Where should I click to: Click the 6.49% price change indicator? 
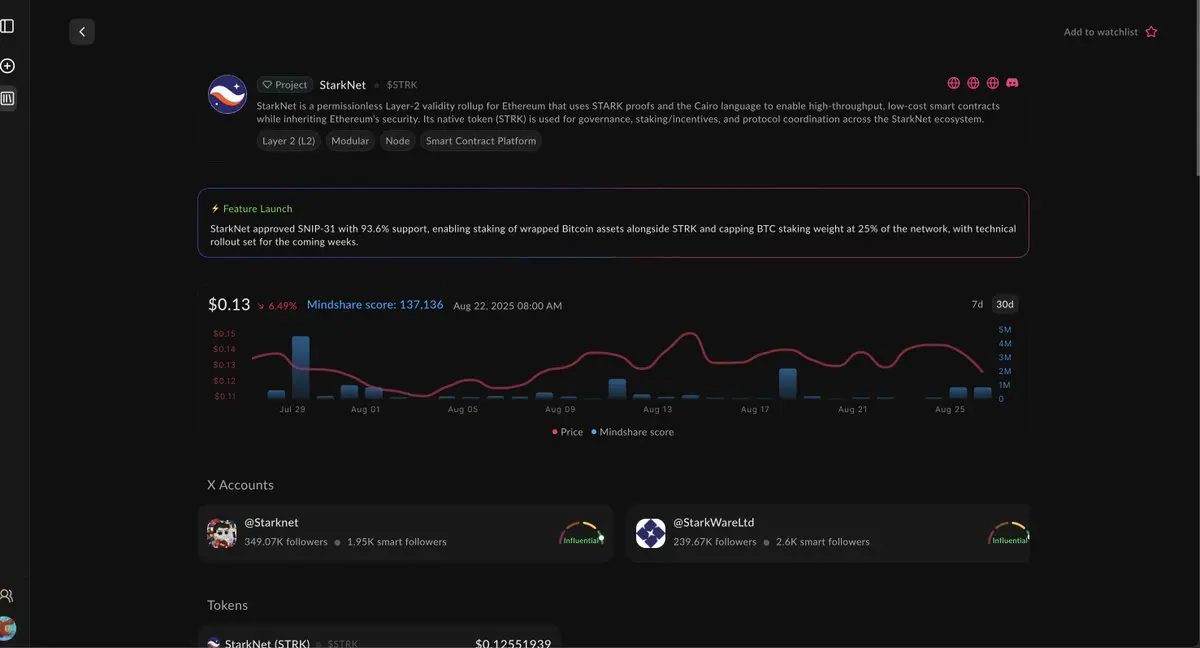[277, 306]
